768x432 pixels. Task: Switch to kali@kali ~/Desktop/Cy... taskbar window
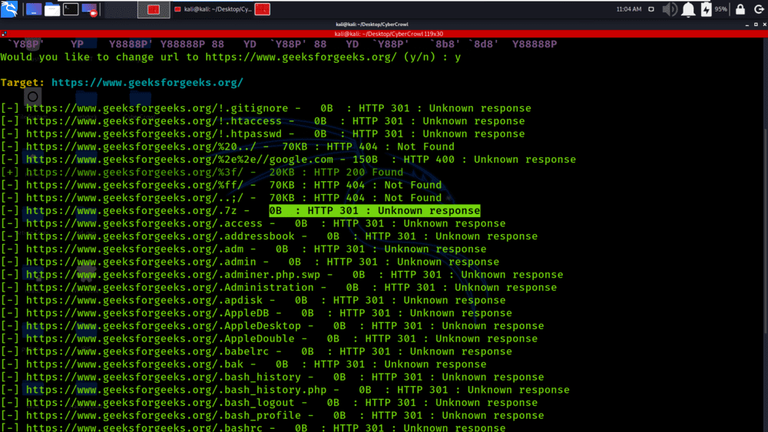pos(214,9)
